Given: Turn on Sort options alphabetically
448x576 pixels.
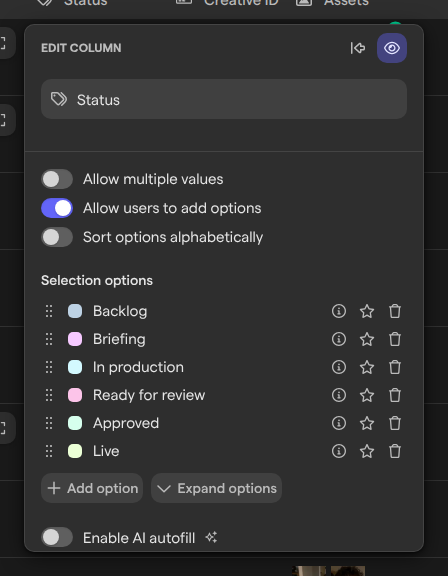Looking at the screenshot, I should [57, 237].
